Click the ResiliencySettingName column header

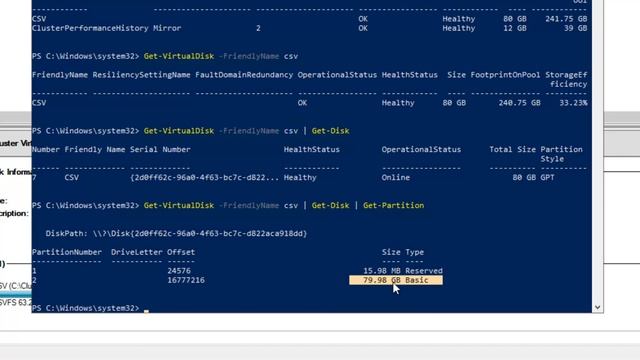coord(141,75)
